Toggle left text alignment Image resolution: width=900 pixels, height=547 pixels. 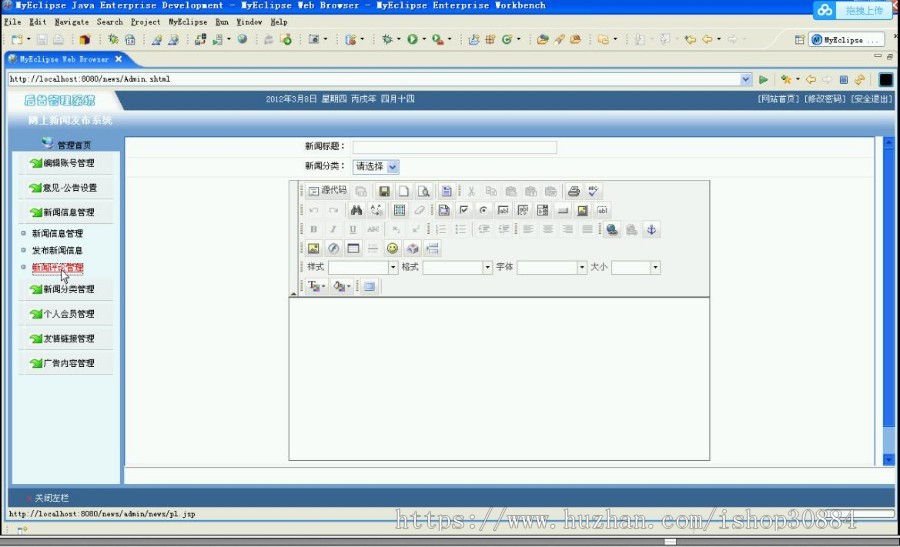pyautogui.click(x=528, y=230)
